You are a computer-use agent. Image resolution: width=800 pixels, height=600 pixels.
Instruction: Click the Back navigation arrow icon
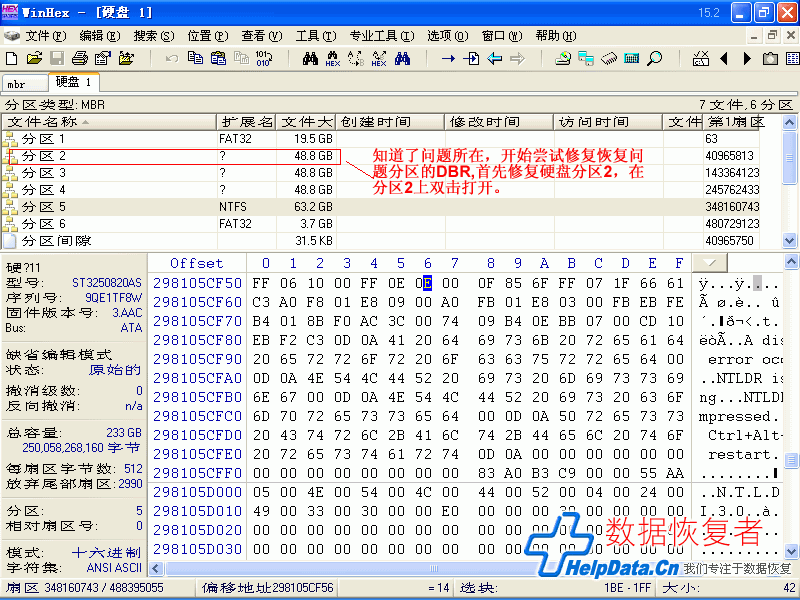pos(494,58)
